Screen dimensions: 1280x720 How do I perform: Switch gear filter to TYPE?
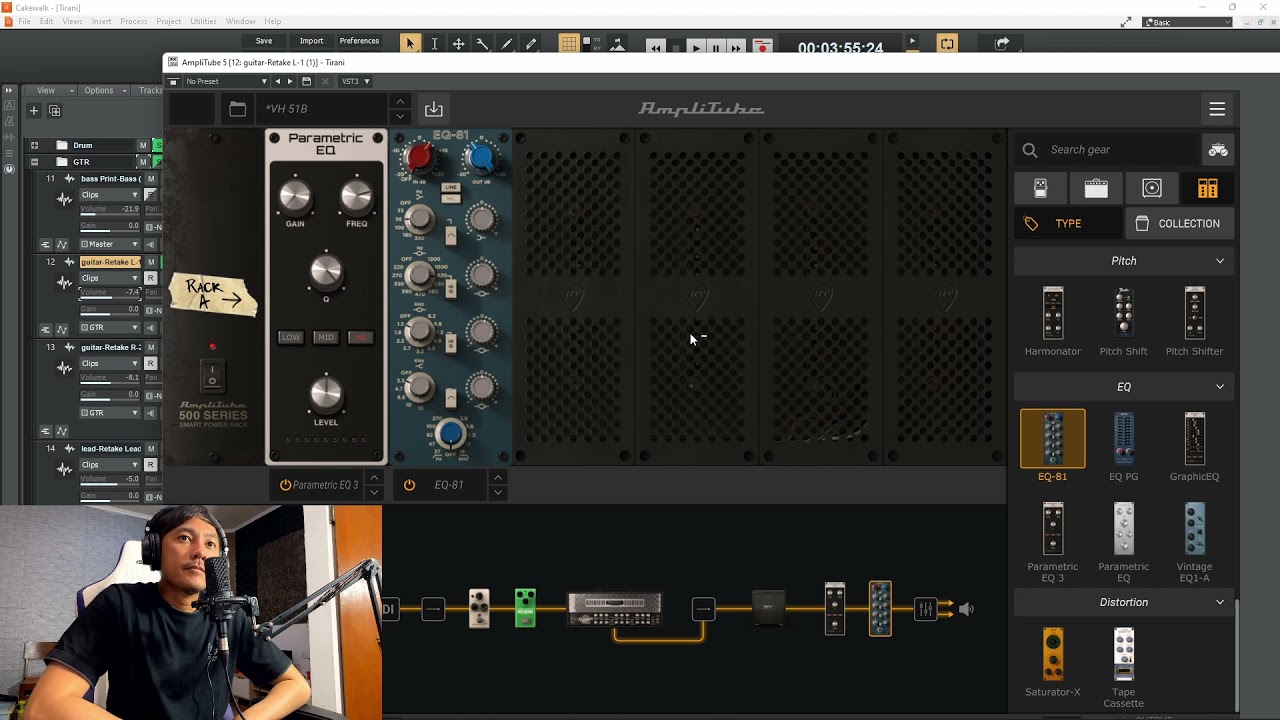[1068, 224]
